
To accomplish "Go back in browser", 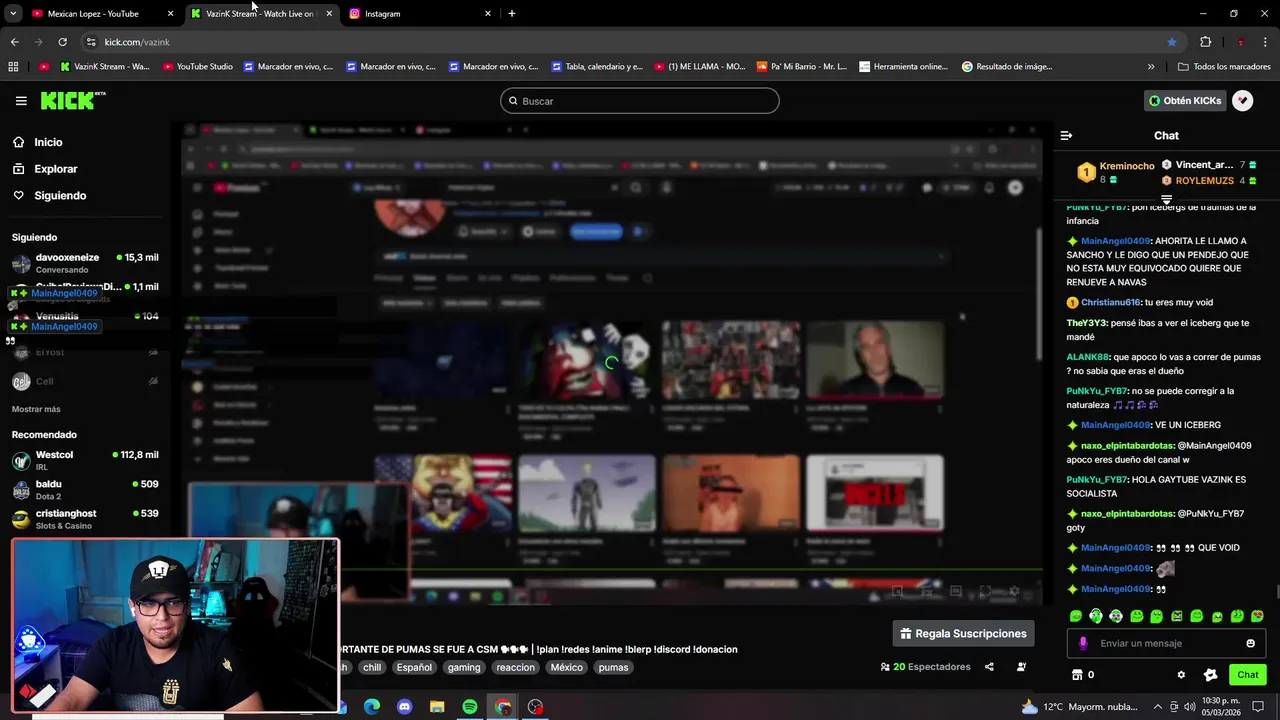I will pyautogui.click(x=14, y=42).
